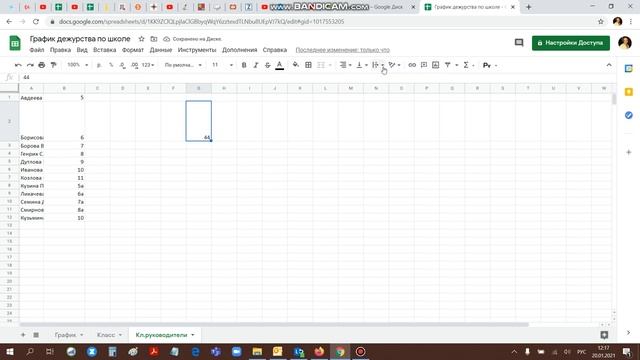
Task: Apply bold formatting with B icon
Action: 244,65
